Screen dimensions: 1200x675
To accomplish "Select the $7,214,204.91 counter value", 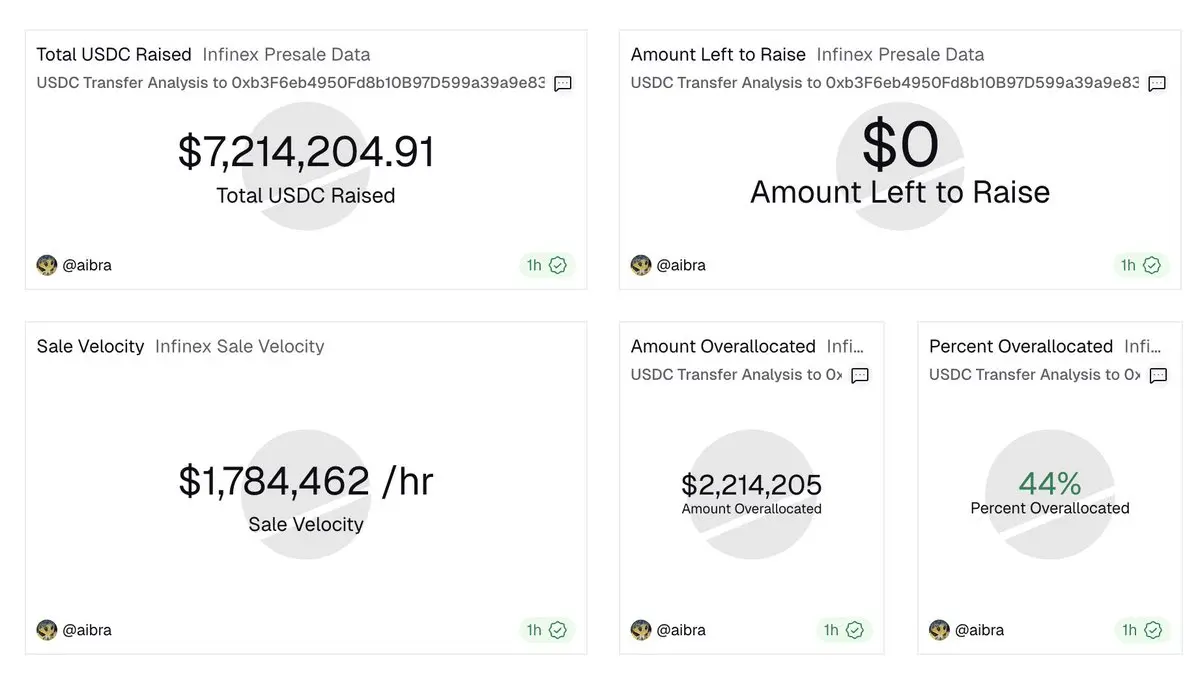I will tap(306, 152).
